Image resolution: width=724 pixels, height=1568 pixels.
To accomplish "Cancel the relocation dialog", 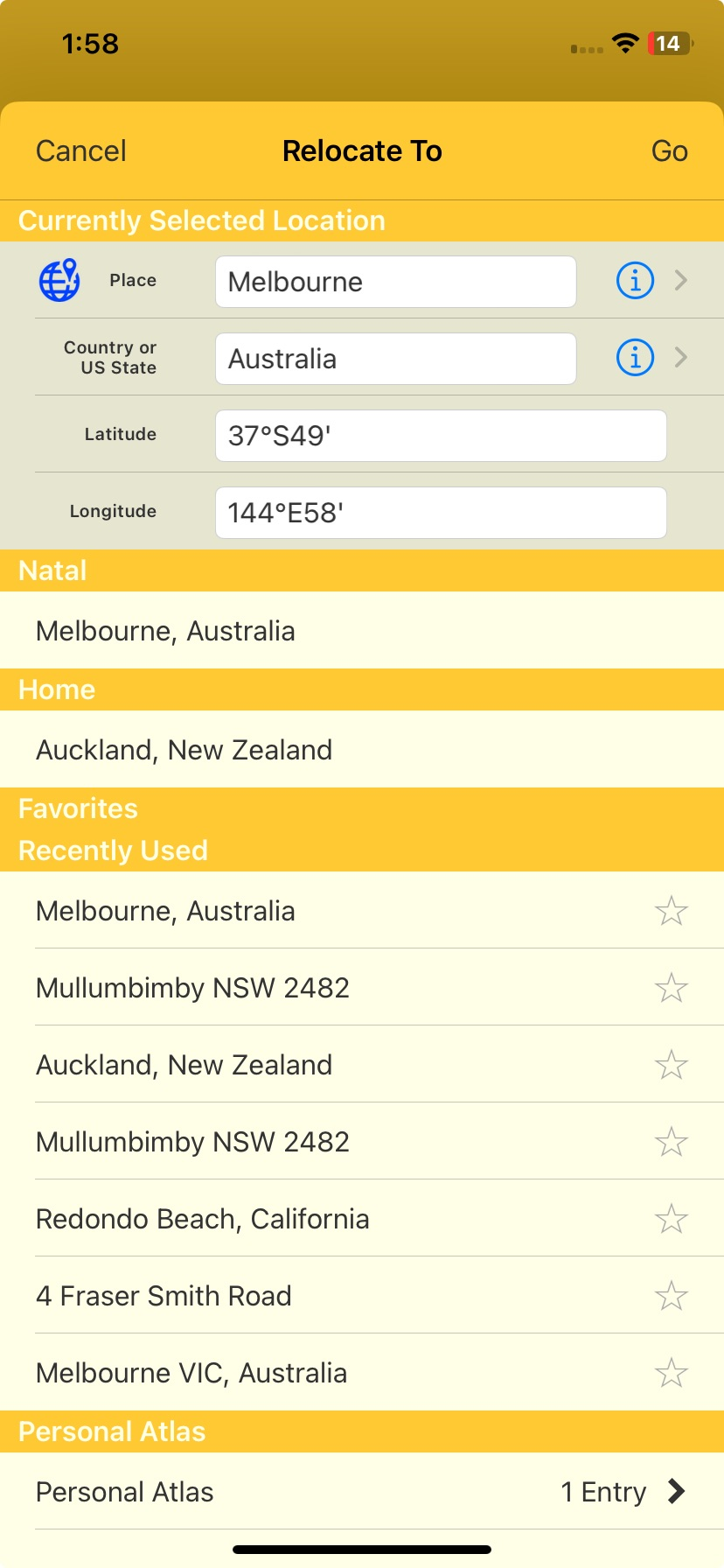I will (81, 150).
